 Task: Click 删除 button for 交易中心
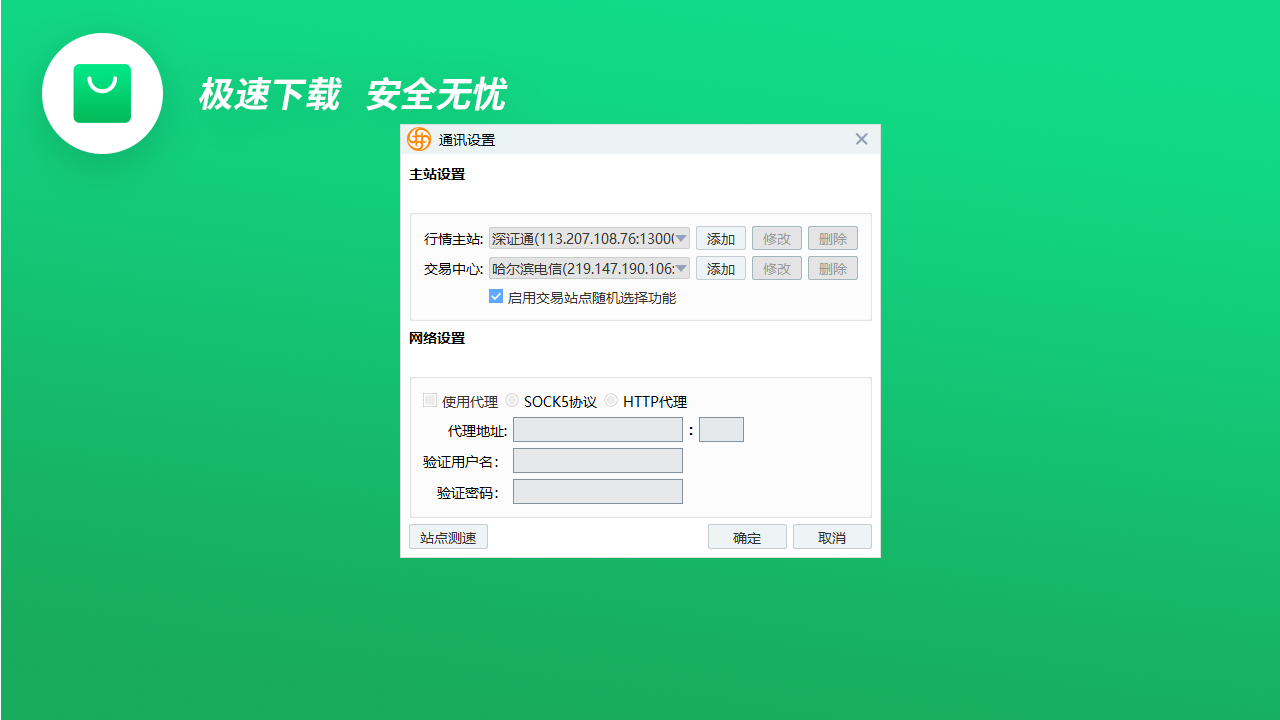tap(832, 268)
